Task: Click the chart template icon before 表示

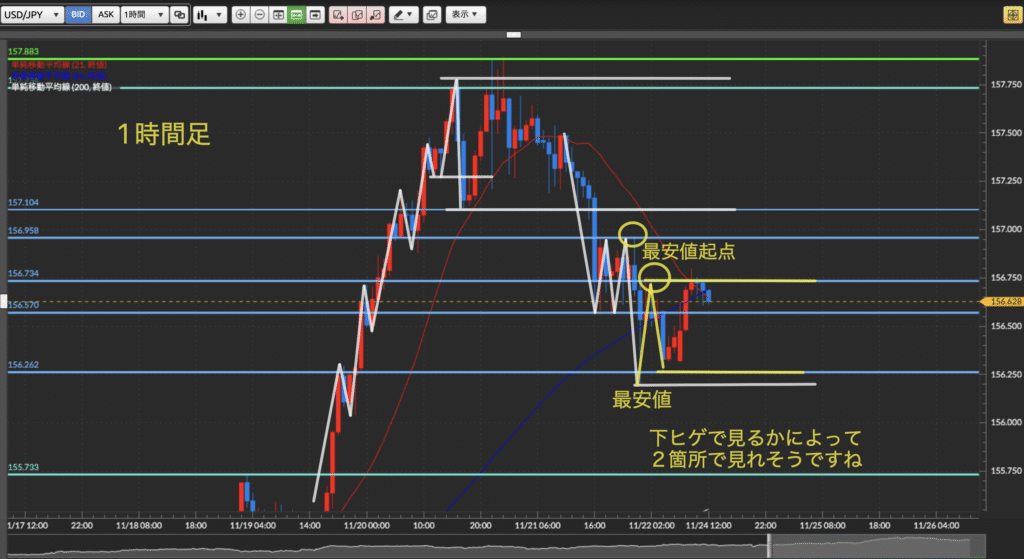Action: (x=431, y=16)
